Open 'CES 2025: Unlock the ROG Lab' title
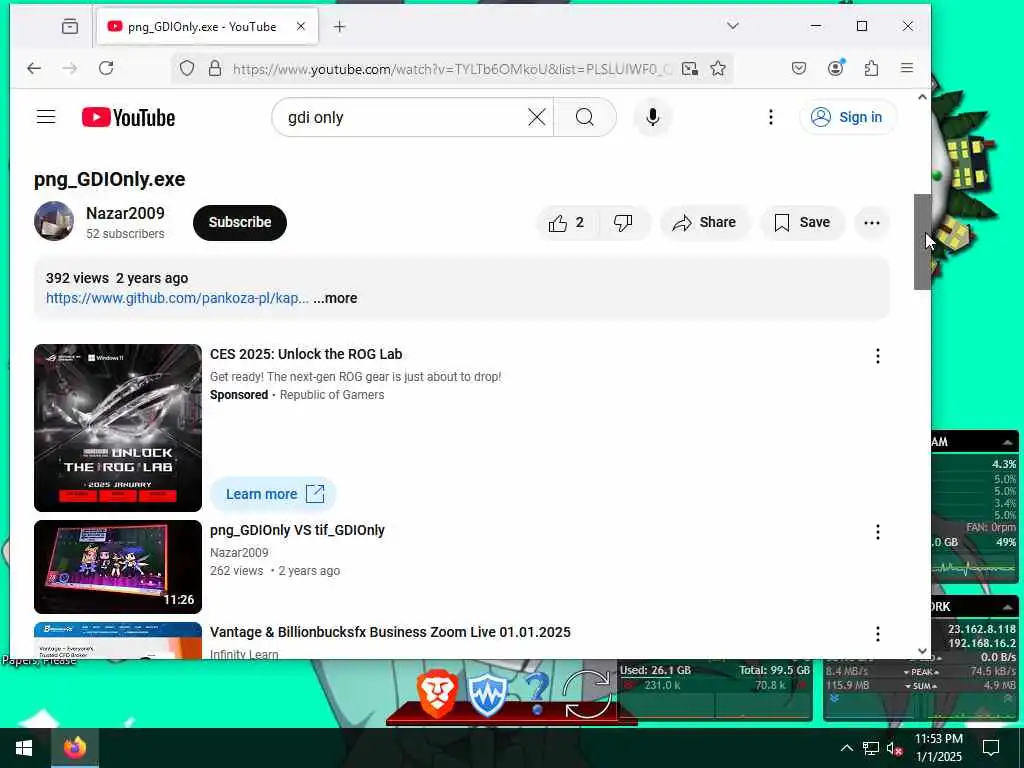This screenshot has width=1024, height=768. [306, 355]
